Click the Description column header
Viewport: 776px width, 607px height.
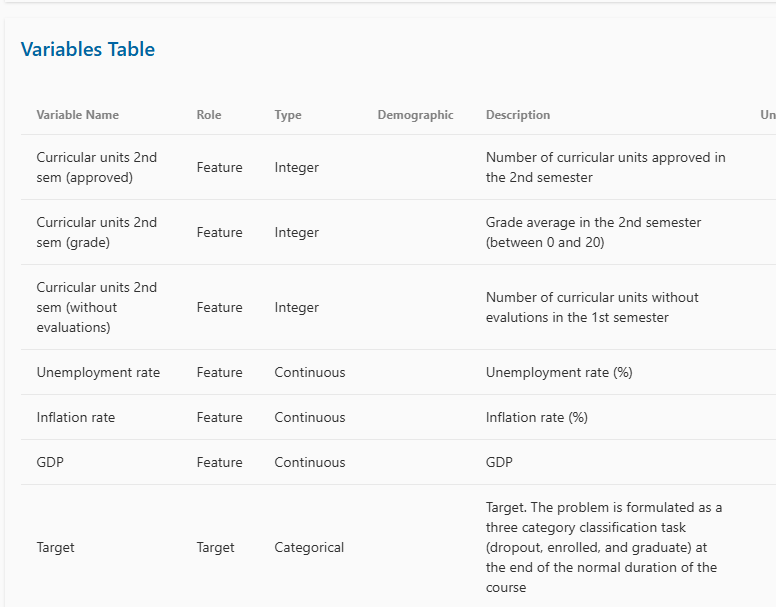pyautogui.click(x=518, y=115)
